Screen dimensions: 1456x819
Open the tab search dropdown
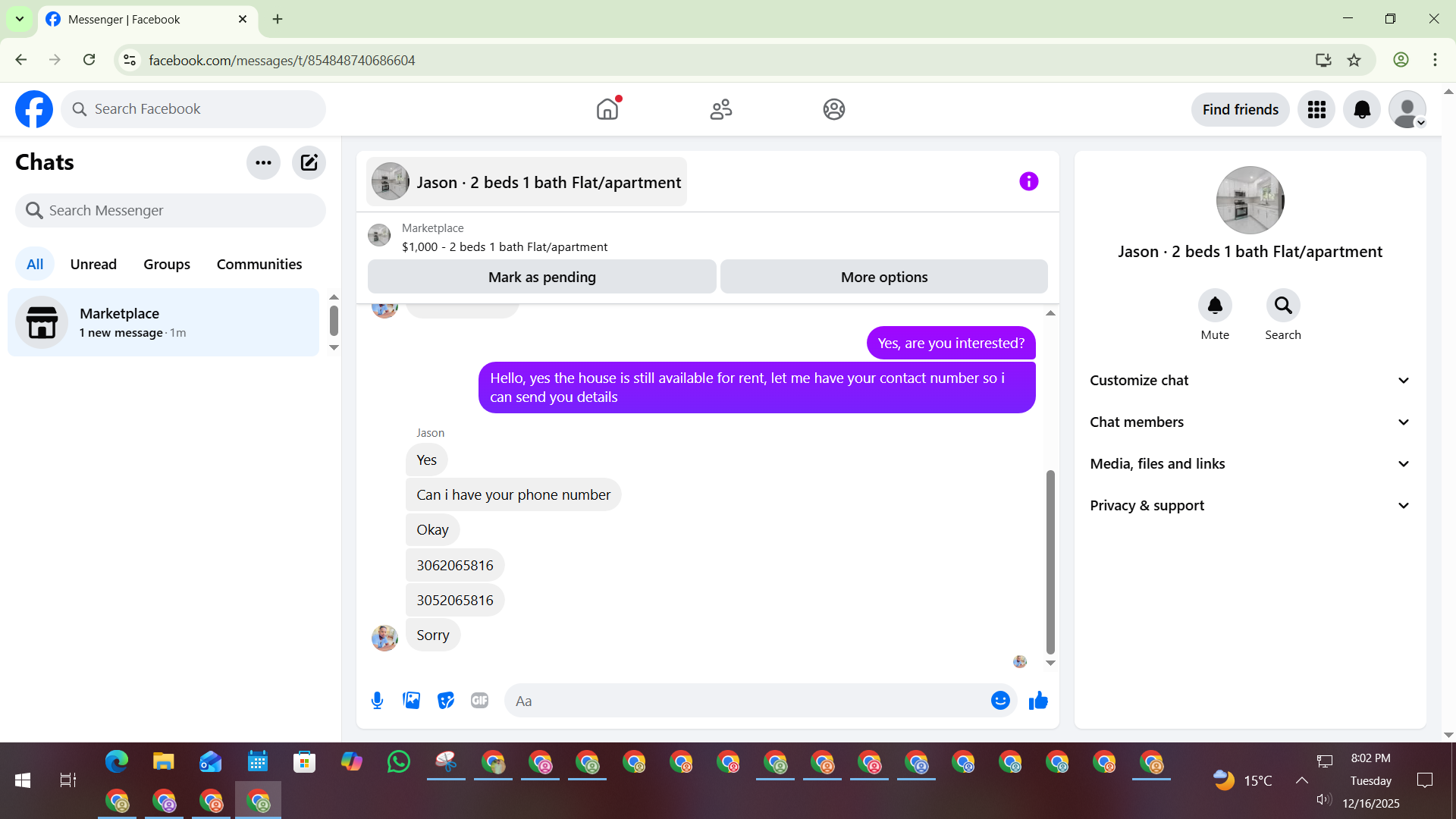[x=20, y=19]
